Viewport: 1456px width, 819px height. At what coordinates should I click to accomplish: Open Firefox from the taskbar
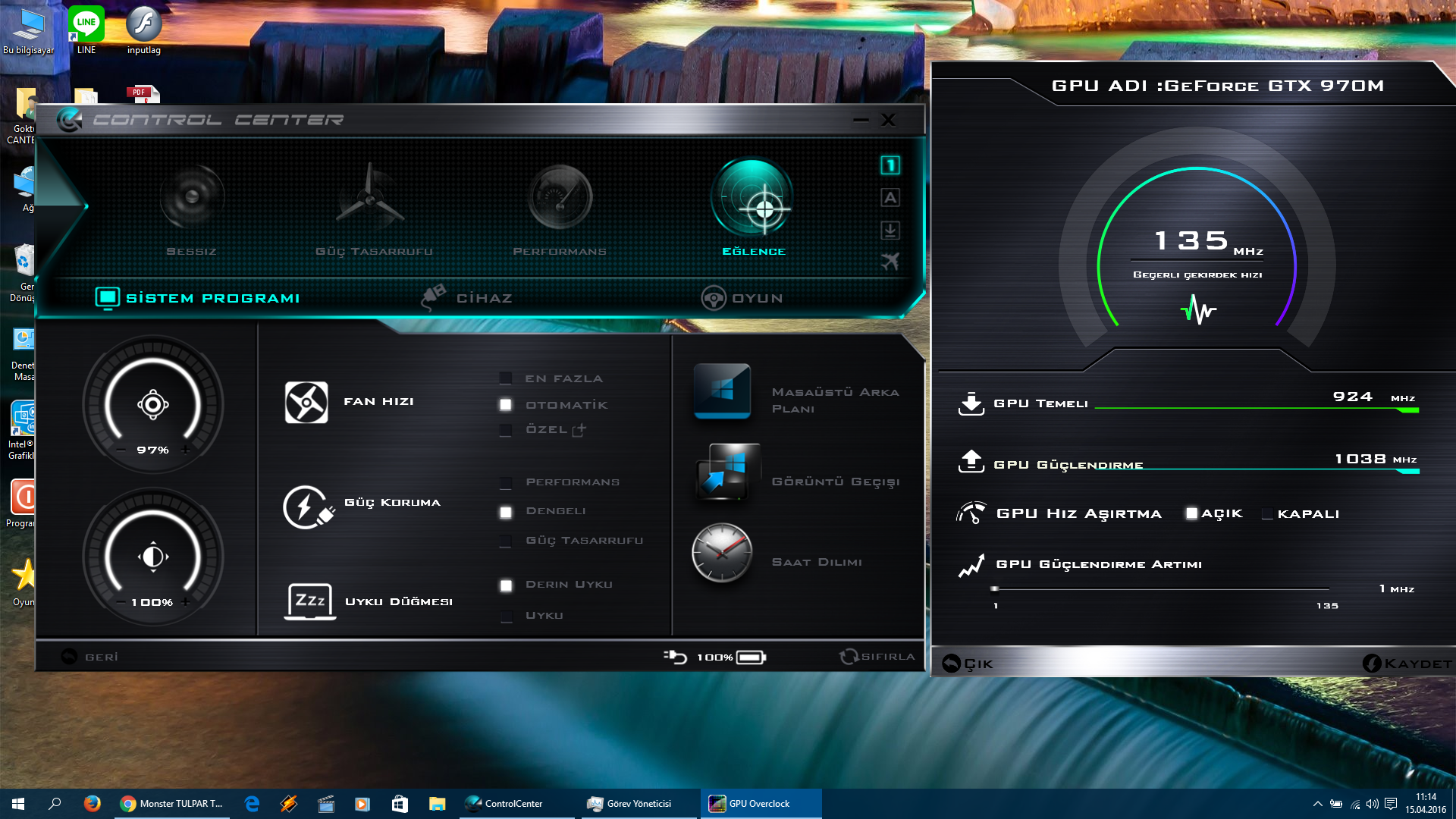92,804
